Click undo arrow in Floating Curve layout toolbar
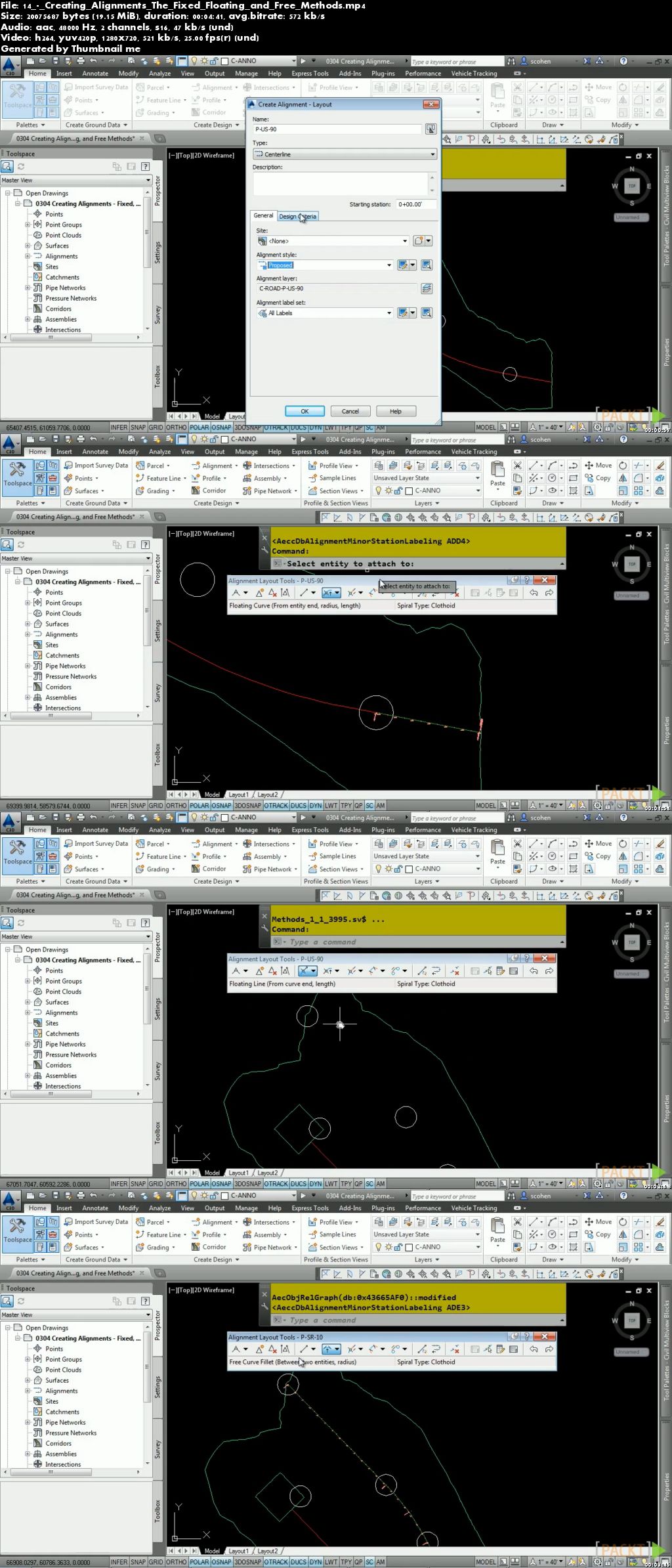Screen dimensions: 672x1568 pyautogui.click(x=534, y=593)
